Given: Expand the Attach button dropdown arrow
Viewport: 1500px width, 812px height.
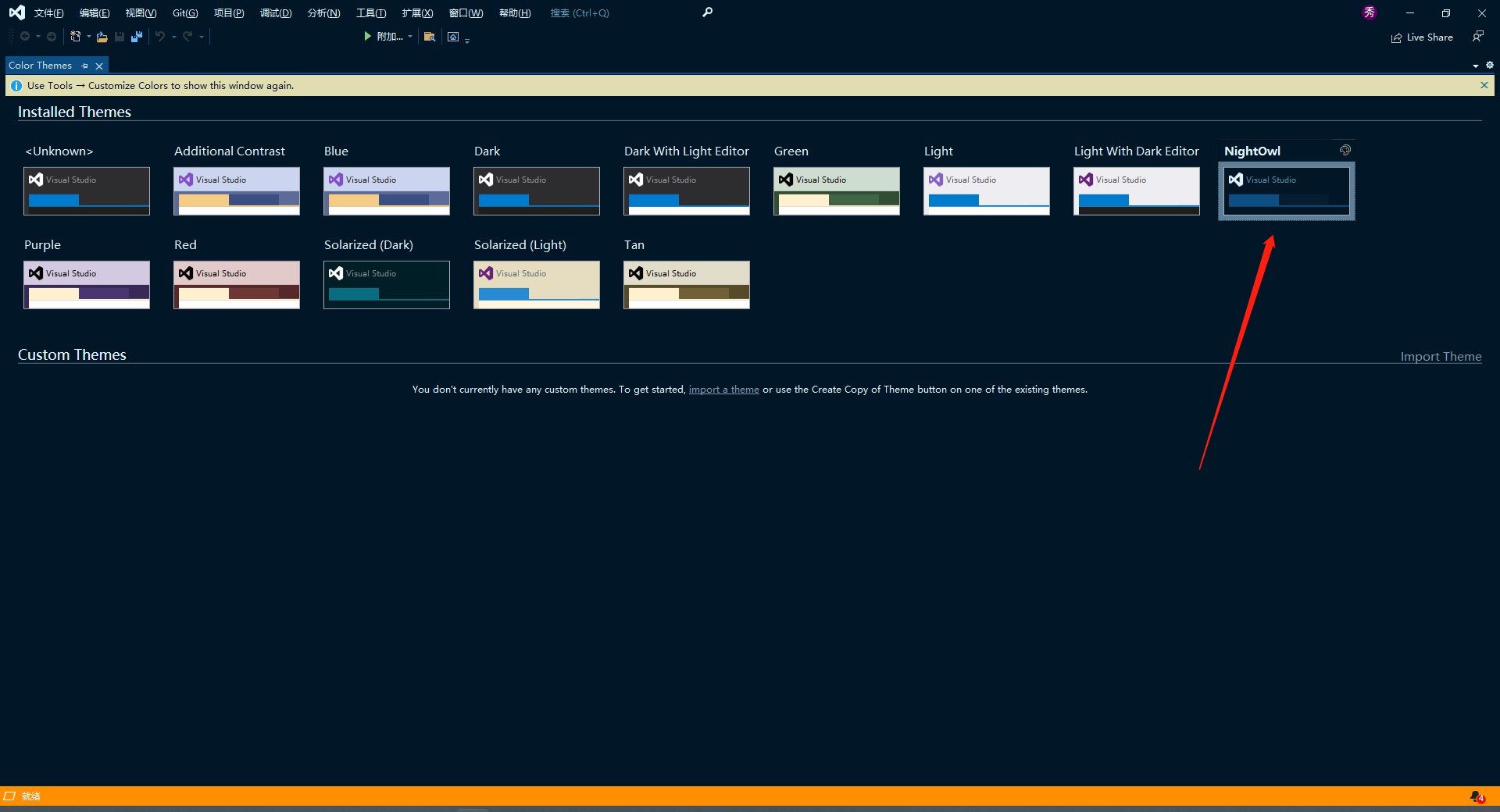Looking at the screenshot, I should [410, 37].
